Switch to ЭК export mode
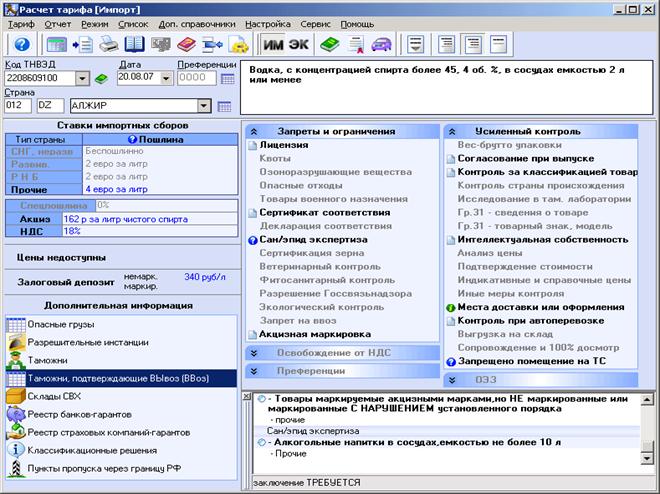The image size is (660, 494). [x=298, y=44]
